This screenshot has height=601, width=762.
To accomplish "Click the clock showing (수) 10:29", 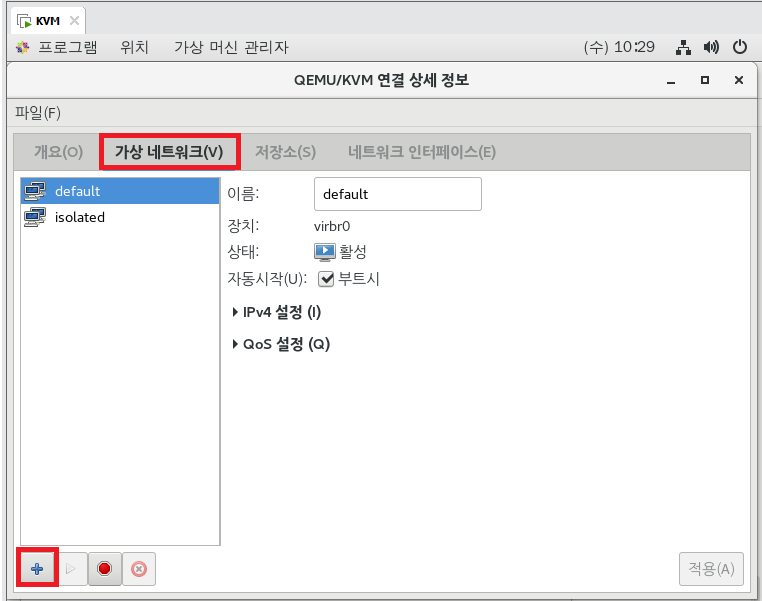I will 619,47.
